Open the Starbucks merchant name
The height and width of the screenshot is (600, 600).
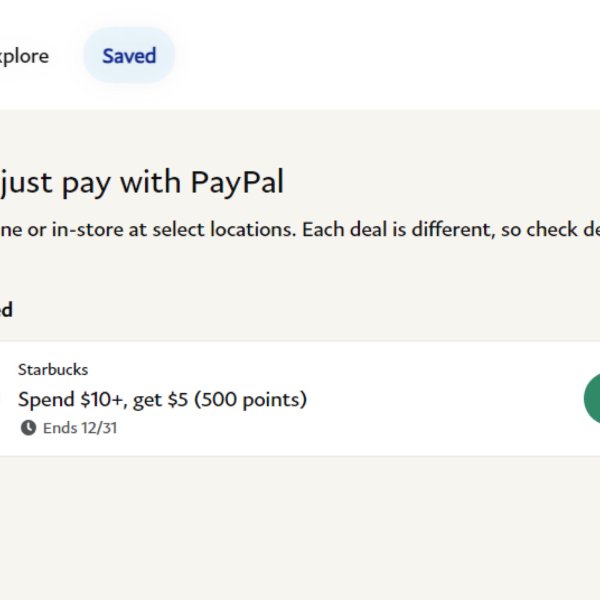click(53, 370)
